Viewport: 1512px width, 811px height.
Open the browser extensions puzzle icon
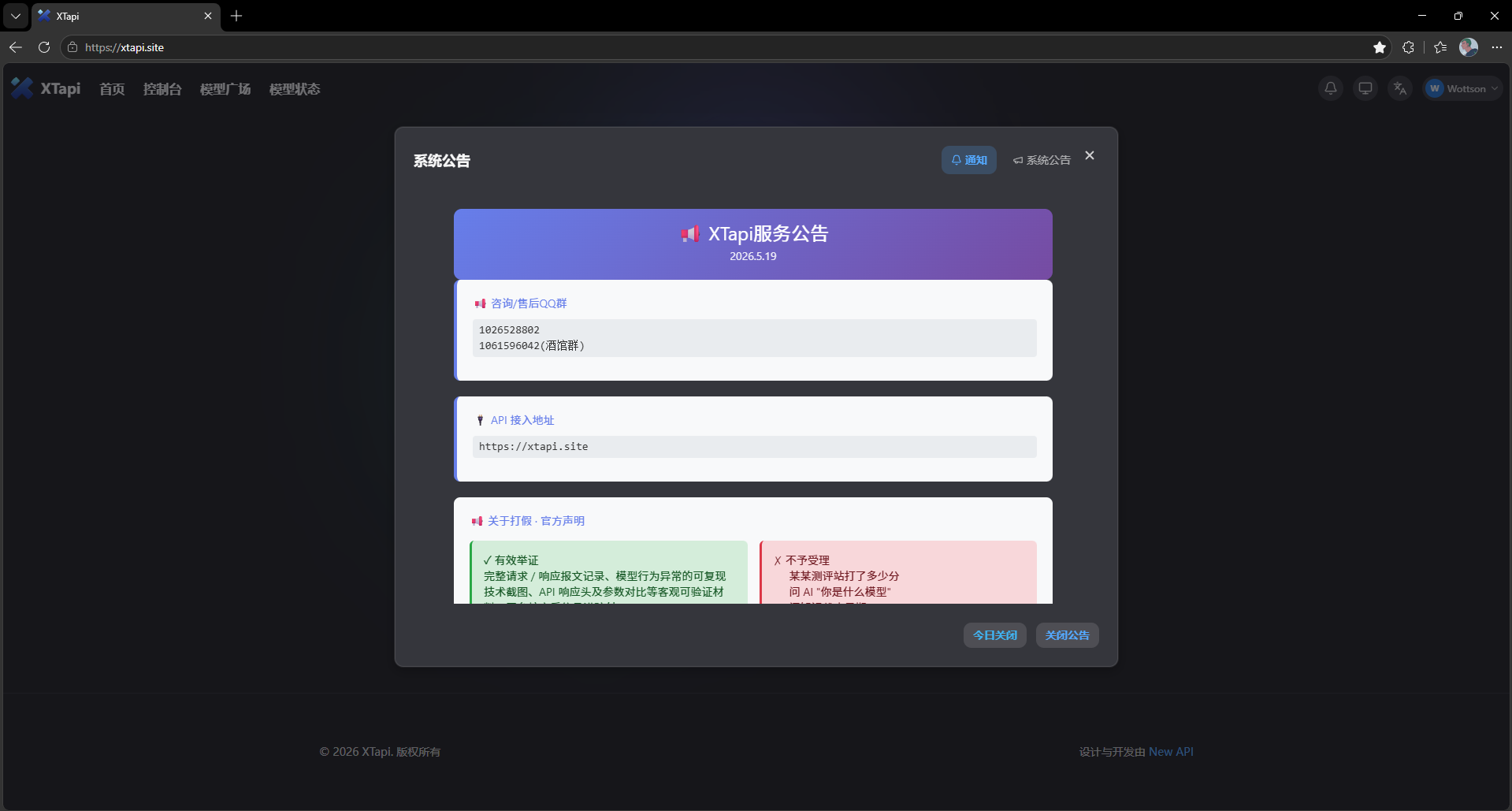[x=1408, y=47]
